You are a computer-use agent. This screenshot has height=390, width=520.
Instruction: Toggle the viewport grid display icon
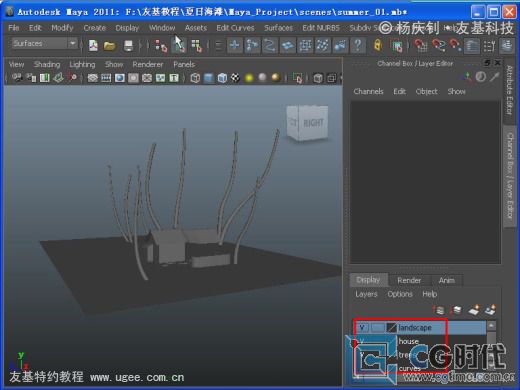pos(92,78)
